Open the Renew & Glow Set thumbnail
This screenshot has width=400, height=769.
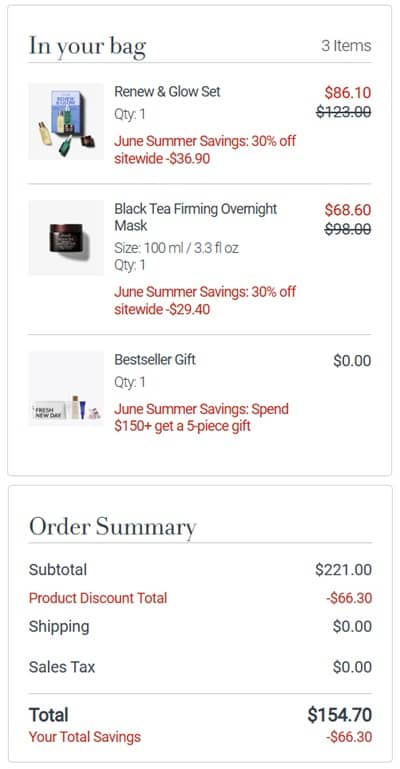point(66,121)
